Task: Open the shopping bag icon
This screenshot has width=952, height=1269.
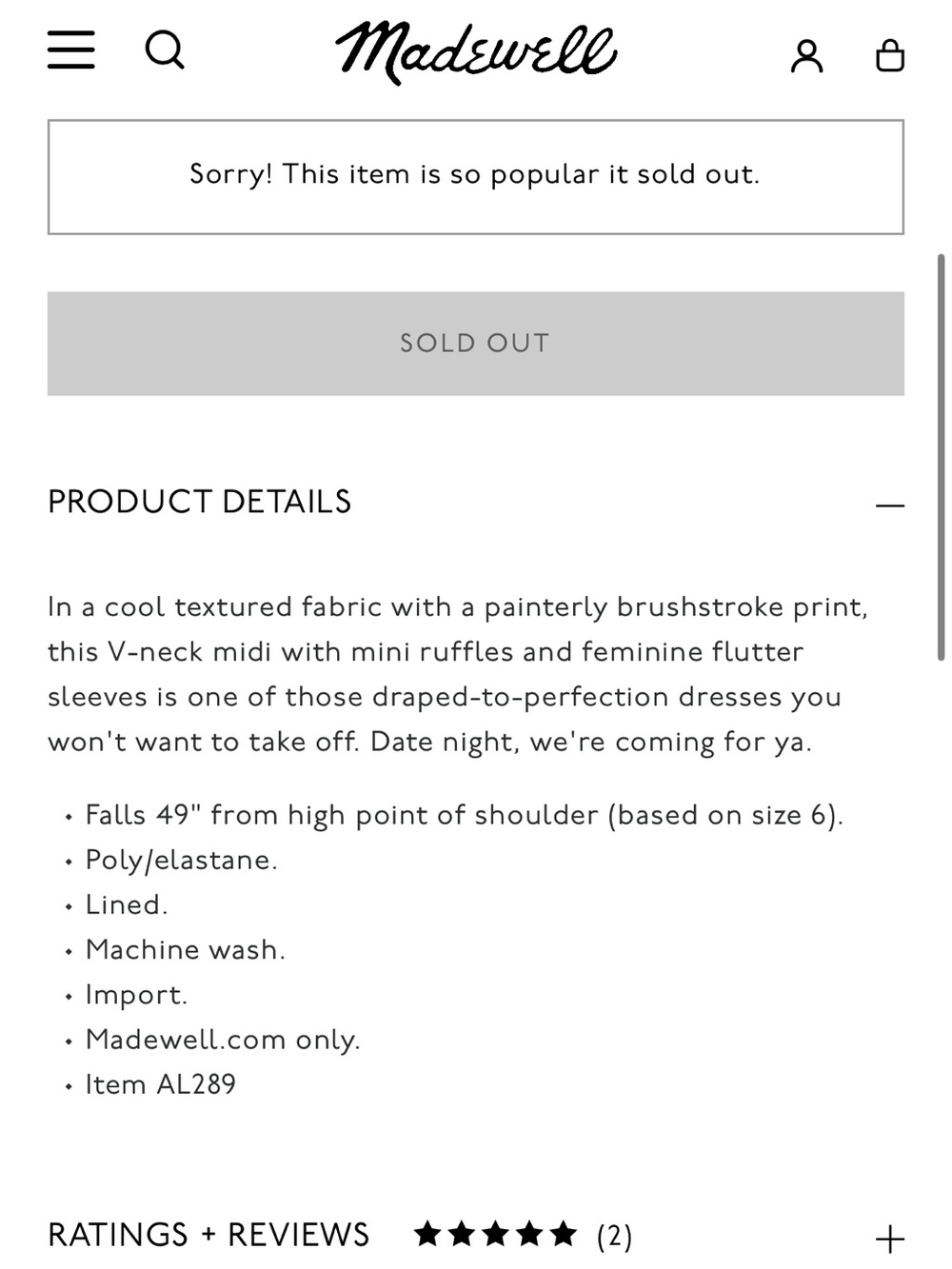Action: [890, 55]
